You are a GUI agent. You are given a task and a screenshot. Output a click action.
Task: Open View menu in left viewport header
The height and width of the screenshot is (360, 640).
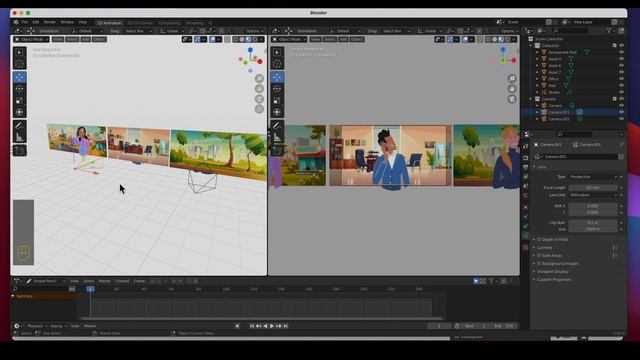click(x=58, y=39)
